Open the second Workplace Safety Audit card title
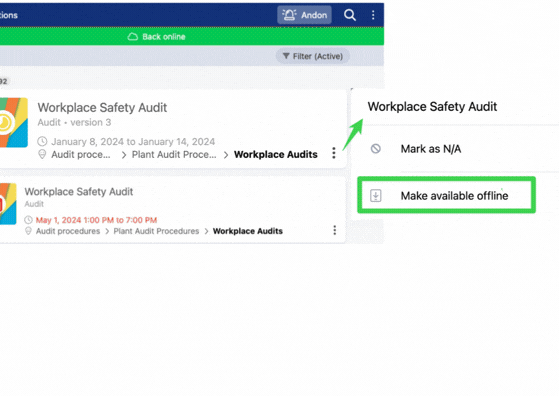559x396 pixels. (x=79, y=192)
